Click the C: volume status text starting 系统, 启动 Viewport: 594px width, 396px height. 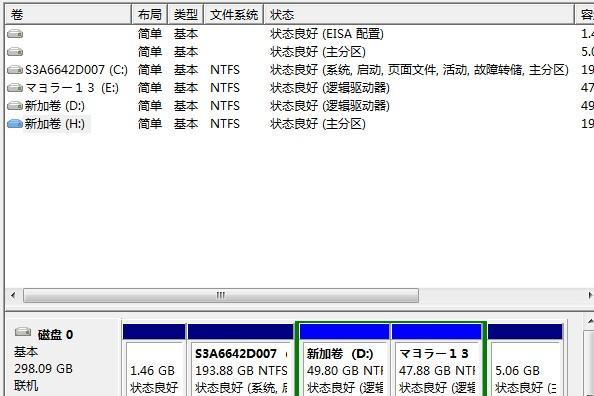419,70
